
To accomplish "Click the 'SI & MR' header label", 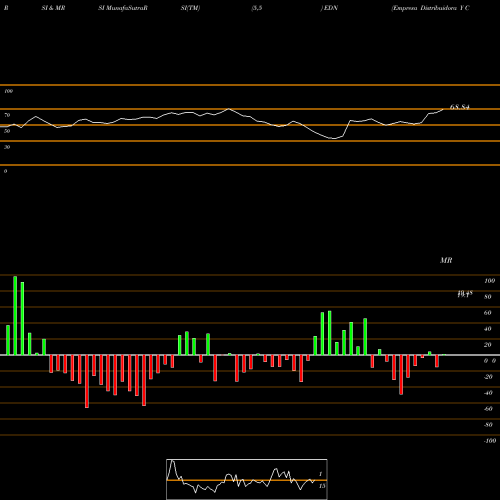I will coord(53,8).
